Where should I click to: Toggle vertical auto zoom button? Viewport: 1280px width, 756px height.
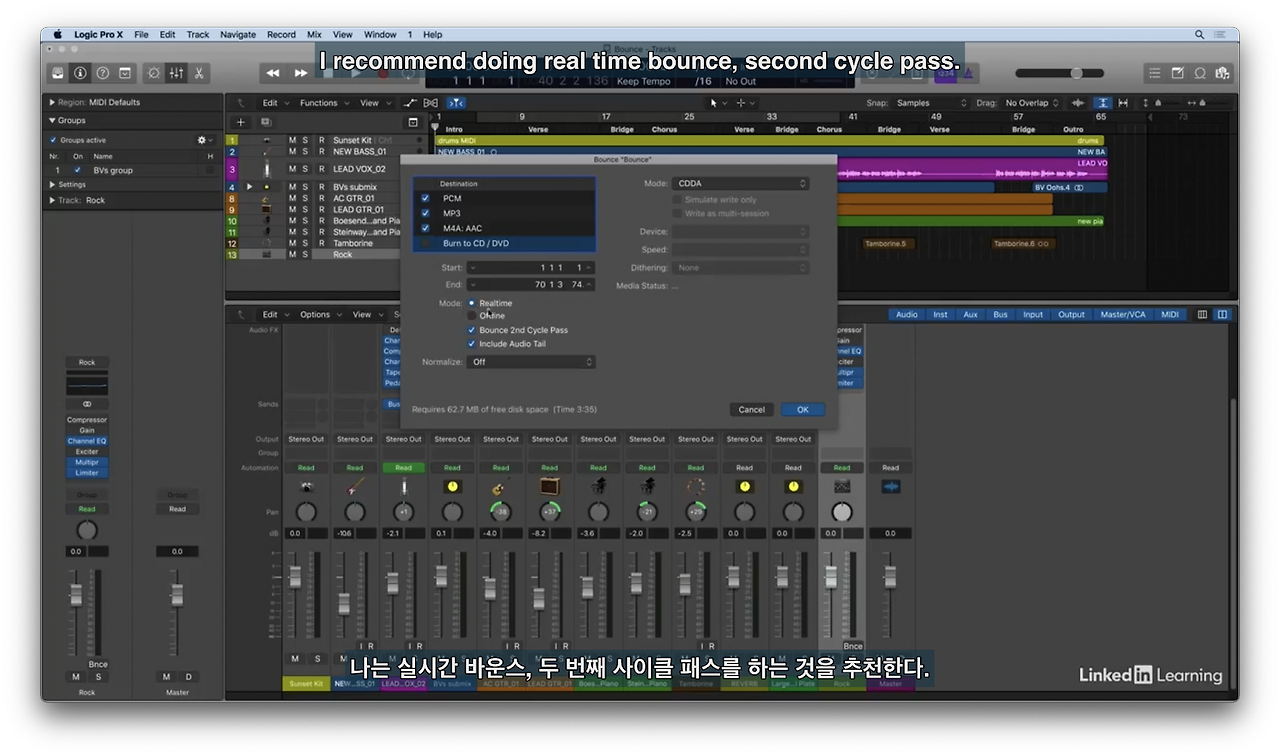(1102, 103)
